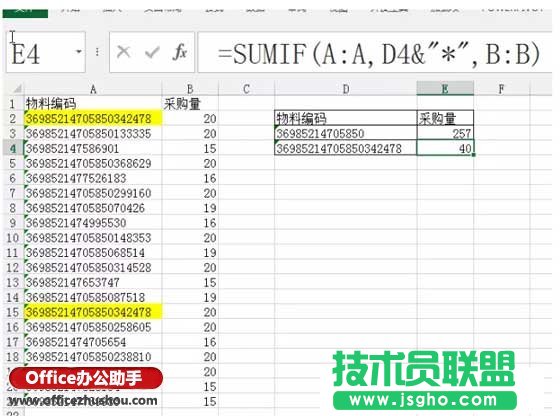Click cell A14 in row 14
Screen dimensions: 560x416
click(93, 297)
